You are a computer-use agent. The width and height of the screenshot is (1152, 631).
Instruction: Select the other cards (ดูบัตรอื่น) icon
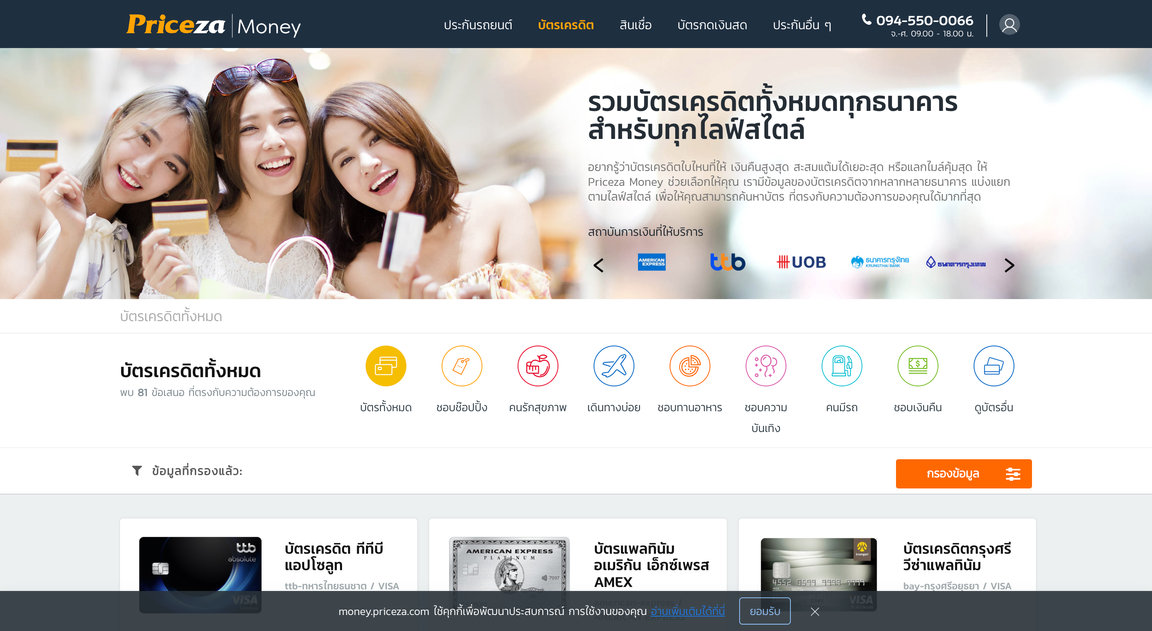coord(994,366)
